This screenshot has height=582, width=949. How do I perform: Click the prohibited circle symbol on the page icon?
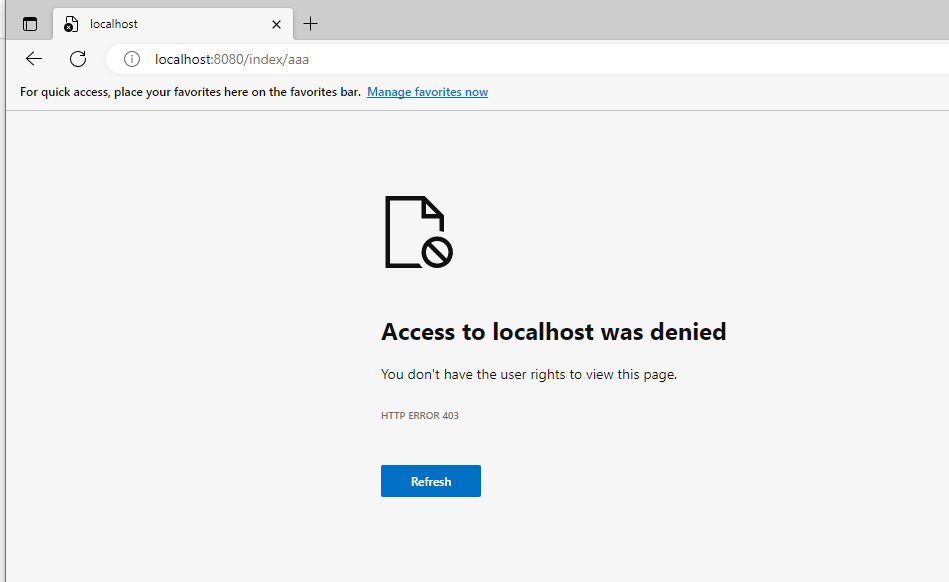tap(437, 253)
